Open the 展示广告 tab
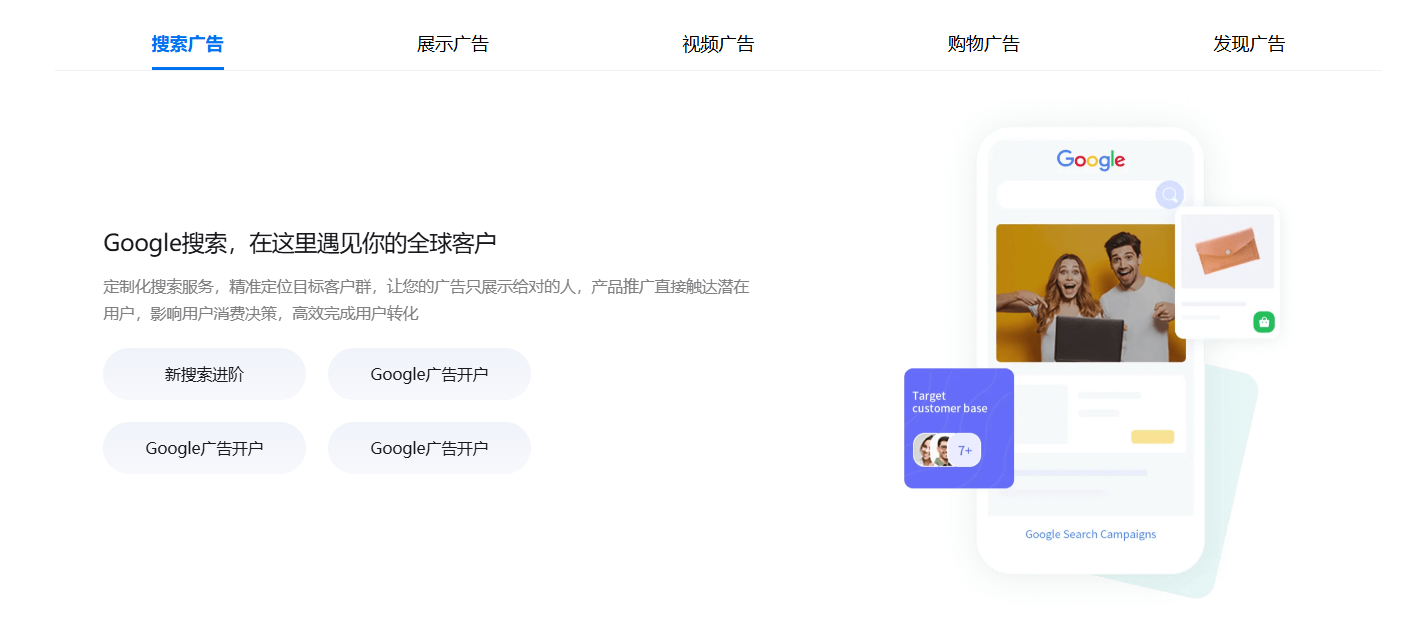Image resolution: width=1402 pixels, height=641 pixels. [x=453, y=44]
